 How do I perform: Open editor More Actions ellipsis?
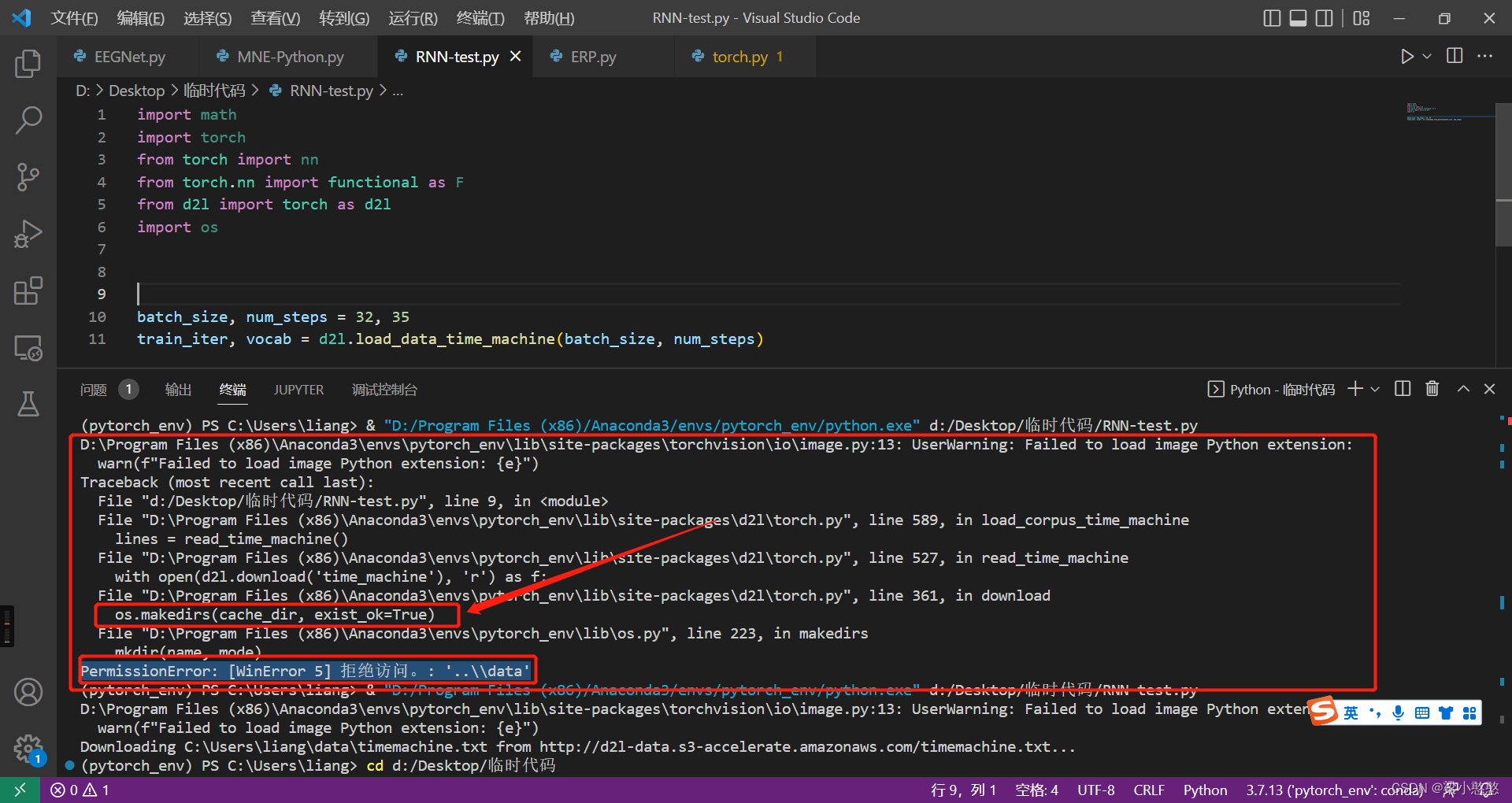pos(1484,56)
